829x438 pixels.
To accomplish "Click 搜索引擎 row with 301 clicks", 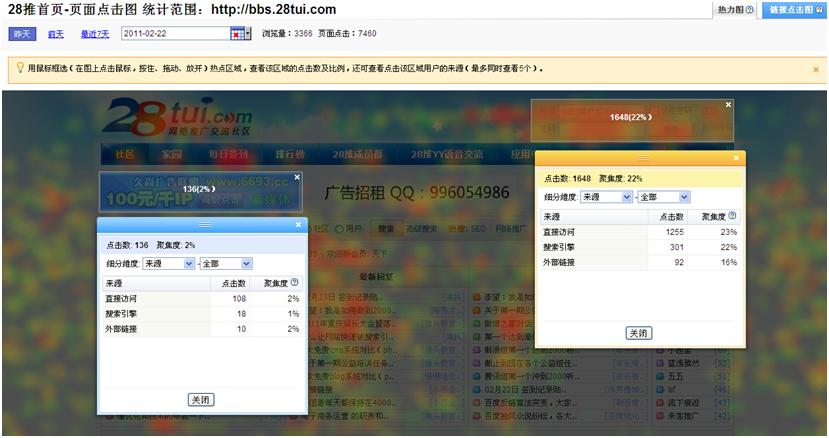I will coord(640,247).
